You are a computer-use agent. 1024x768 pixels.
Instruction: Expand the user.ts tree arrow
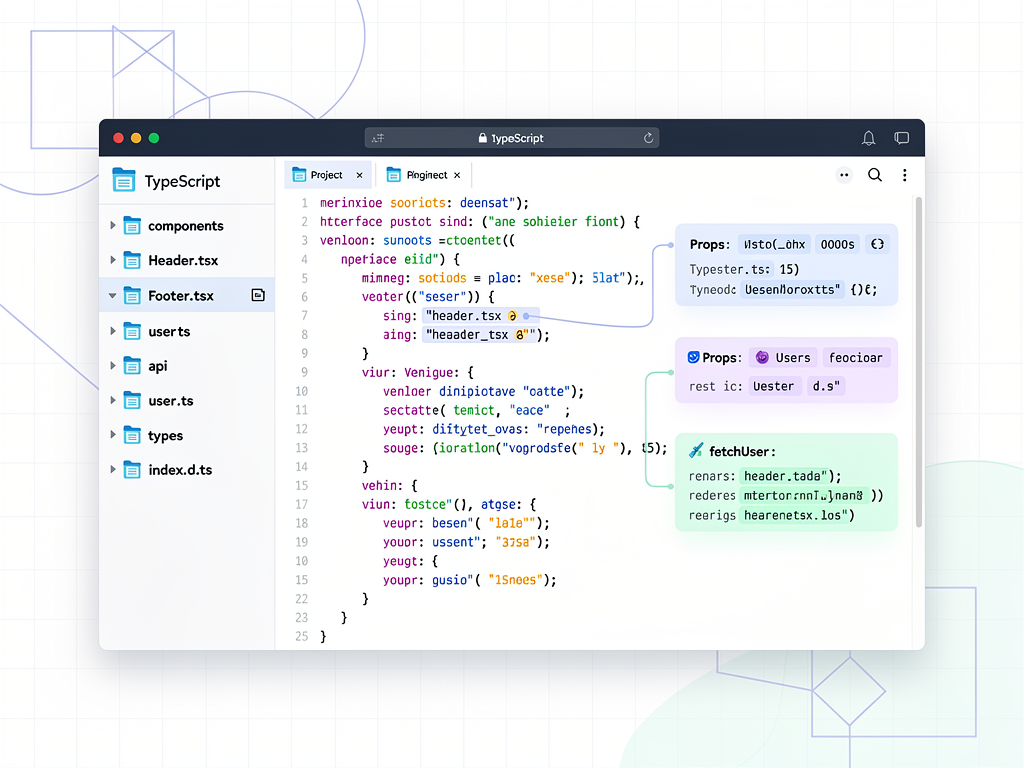point(112,400)
